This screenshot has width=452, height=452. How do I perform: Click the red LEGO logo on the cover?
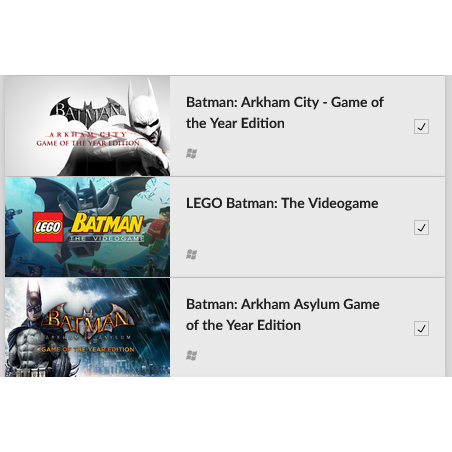pyautogui.click(x=48, y=227)
